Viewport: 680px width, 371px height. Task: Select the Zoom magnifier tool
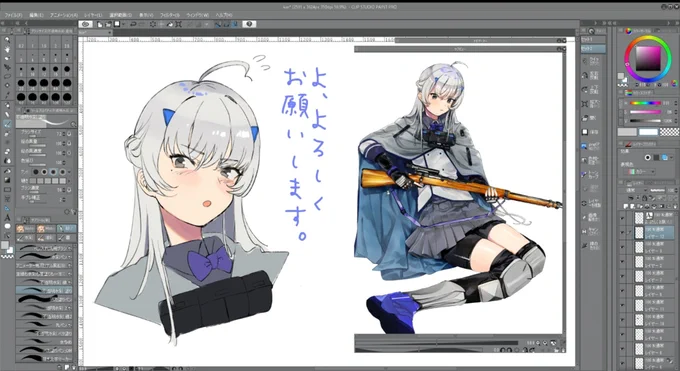[7, 40]
